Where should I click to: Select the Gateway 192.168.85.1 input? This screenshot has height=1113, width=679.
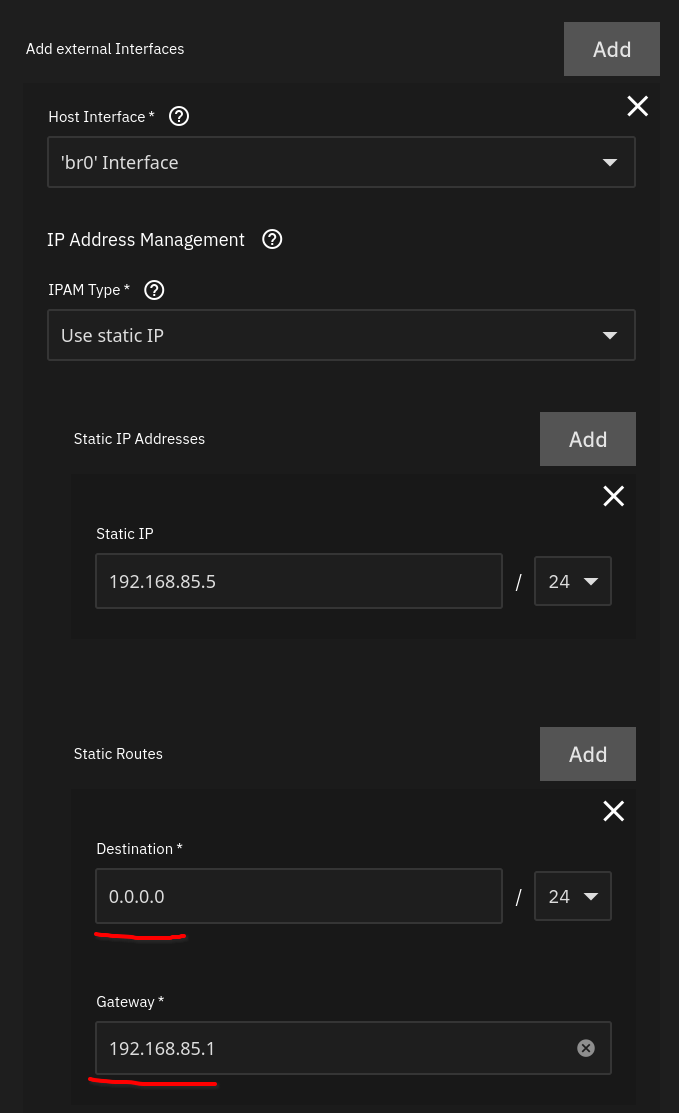353,1048
